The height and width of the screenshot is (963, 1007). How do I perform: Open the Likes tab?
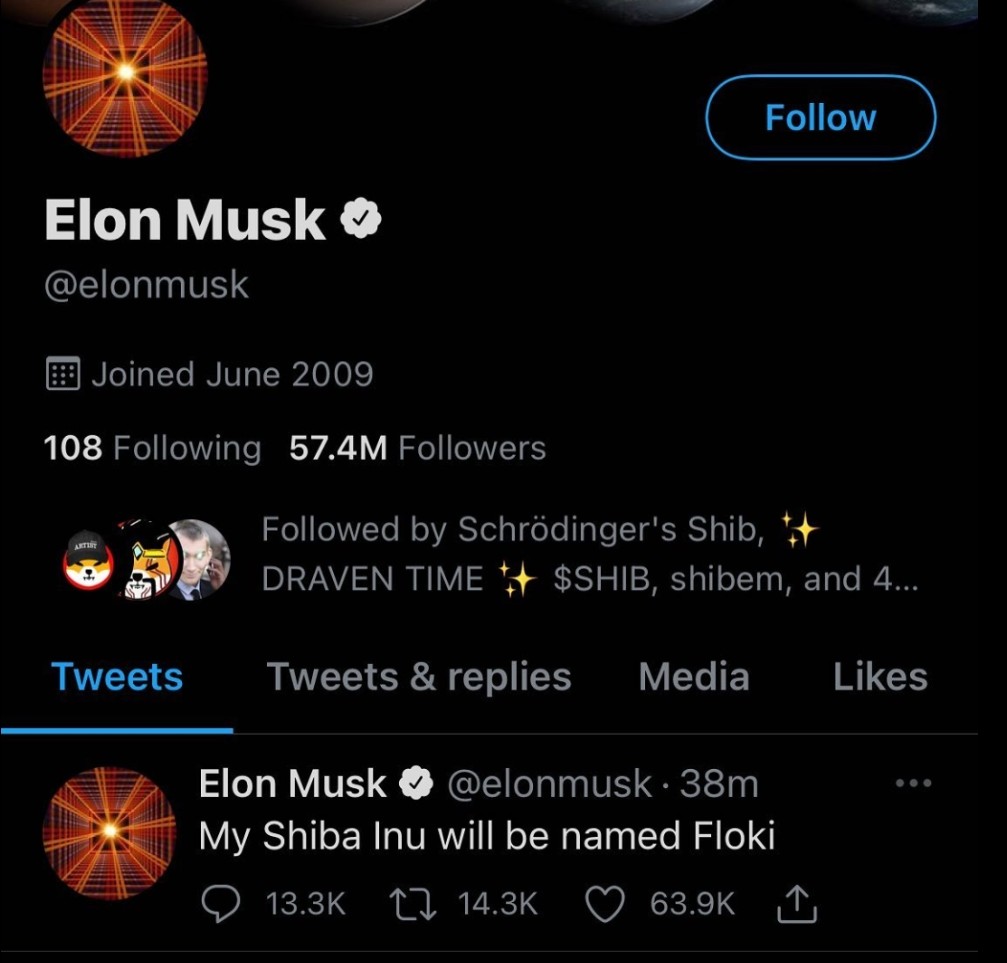[880, 677]
